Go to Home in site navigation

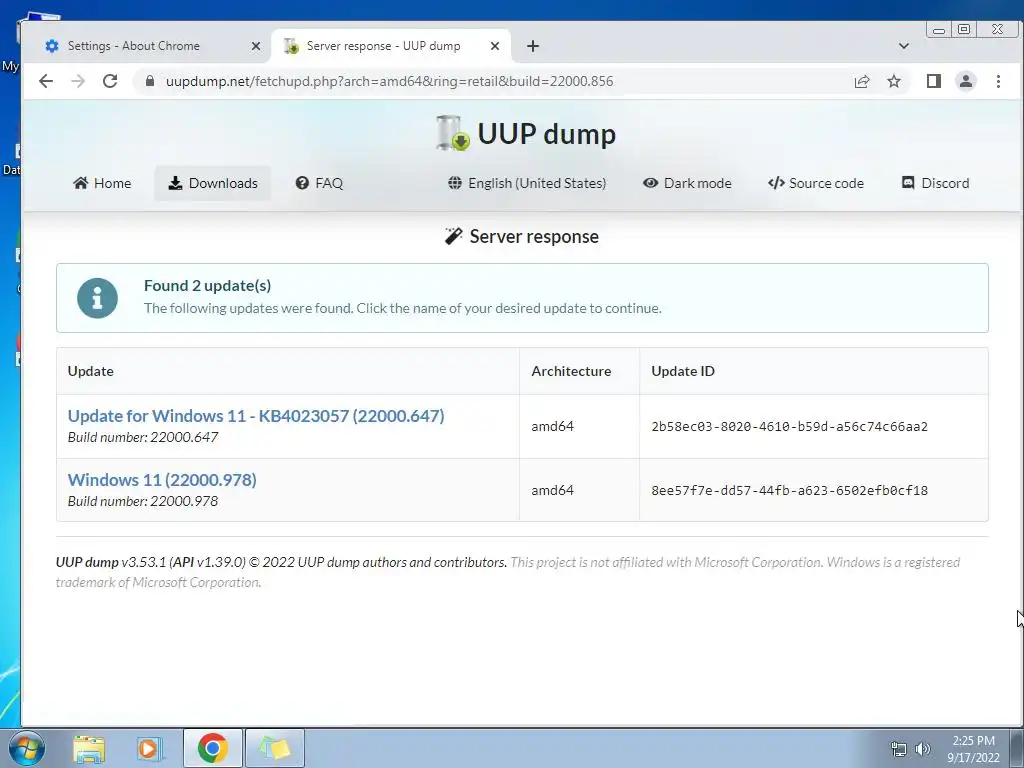click(x=102, y=183)
